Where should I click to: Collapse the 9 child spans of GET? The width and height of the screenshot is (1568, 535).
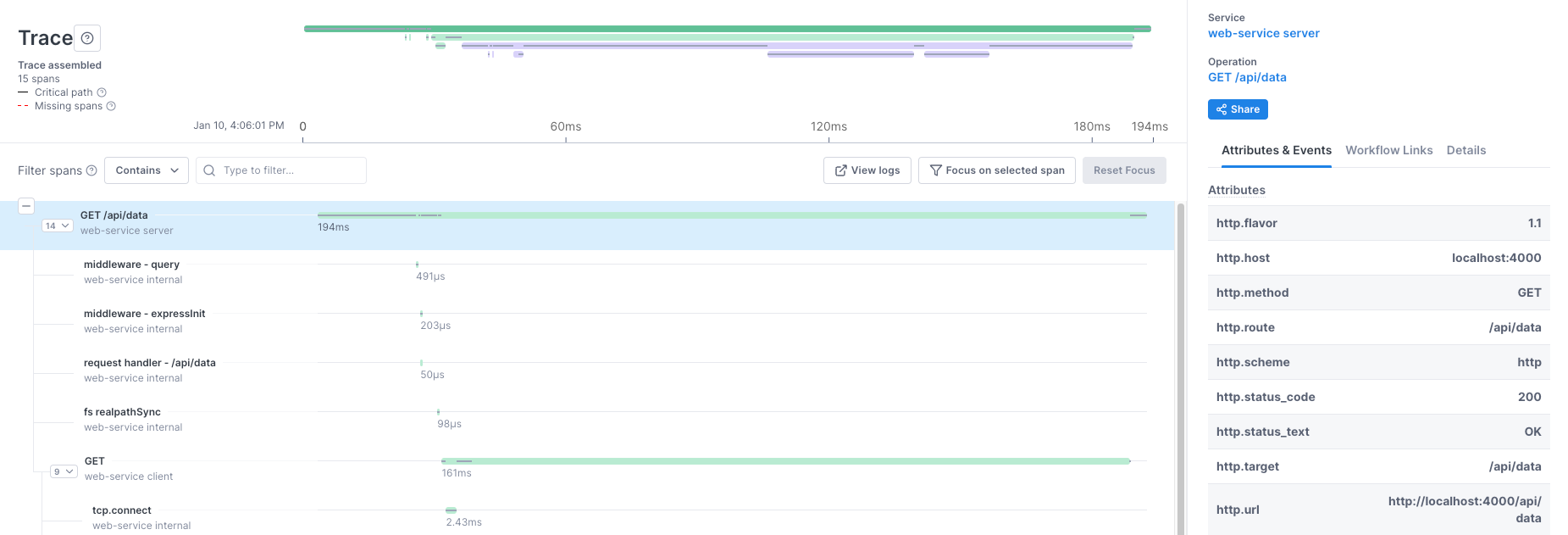[64, 471]
